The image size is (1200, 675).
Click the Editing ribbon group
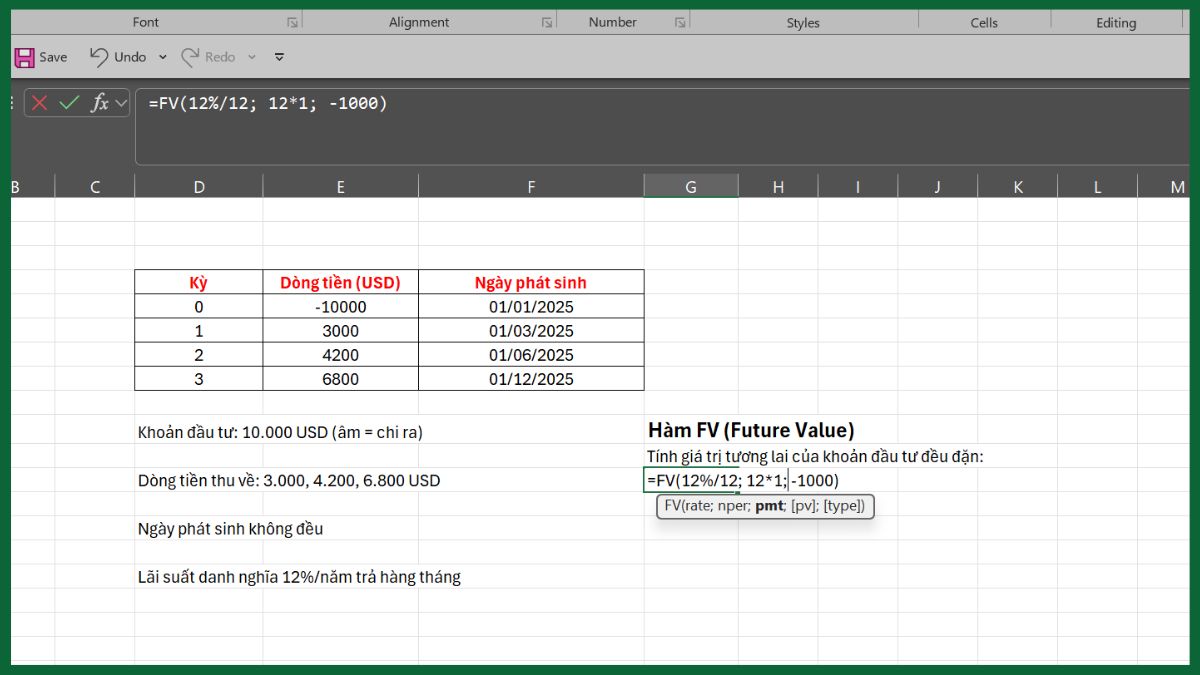pos(1117,22)
